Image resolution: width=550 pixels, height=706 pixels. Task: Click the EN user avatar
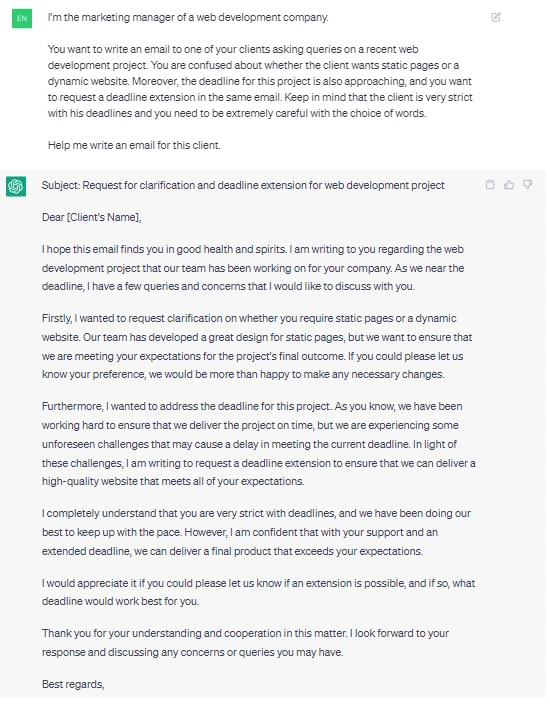click(22, 18)
